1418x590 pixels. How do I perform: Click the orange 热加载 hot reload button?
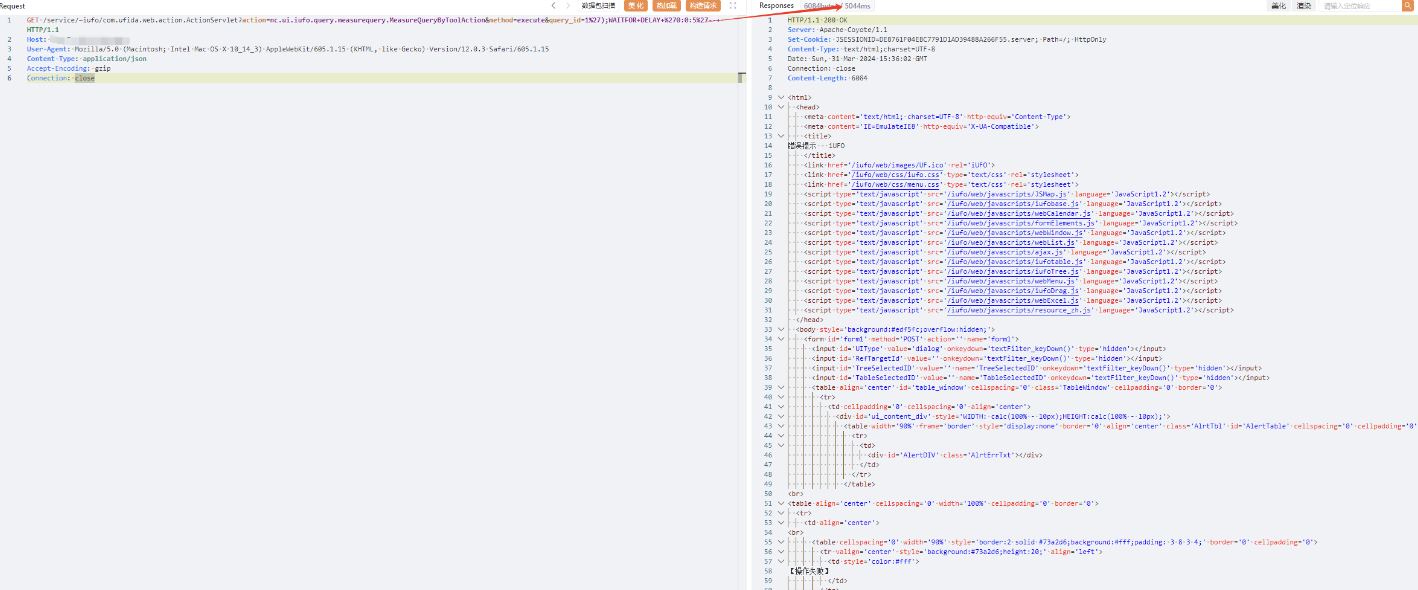pyautogui.click(x=666, y=6)
